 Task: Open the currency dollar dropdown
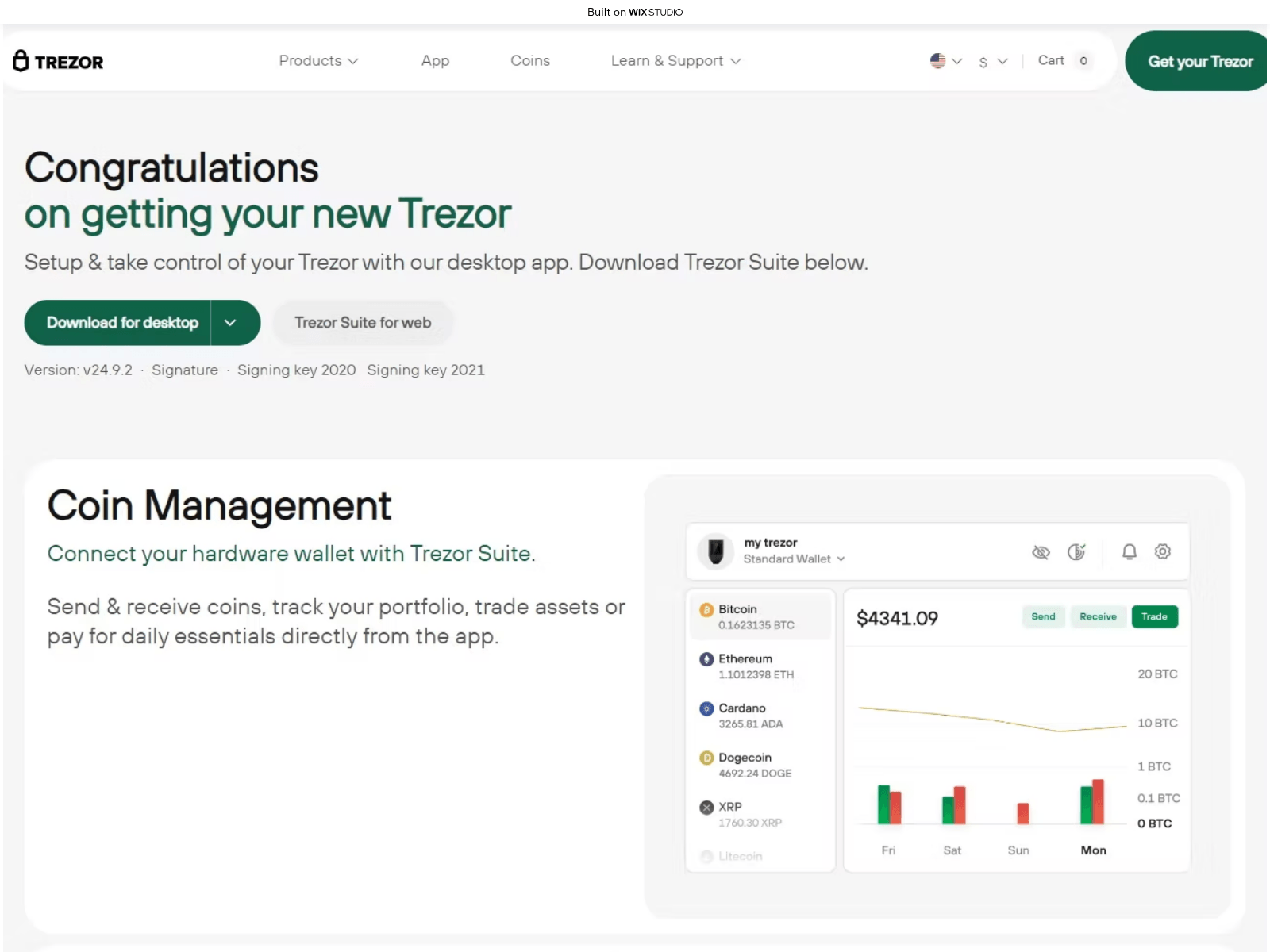pos(992,62)
